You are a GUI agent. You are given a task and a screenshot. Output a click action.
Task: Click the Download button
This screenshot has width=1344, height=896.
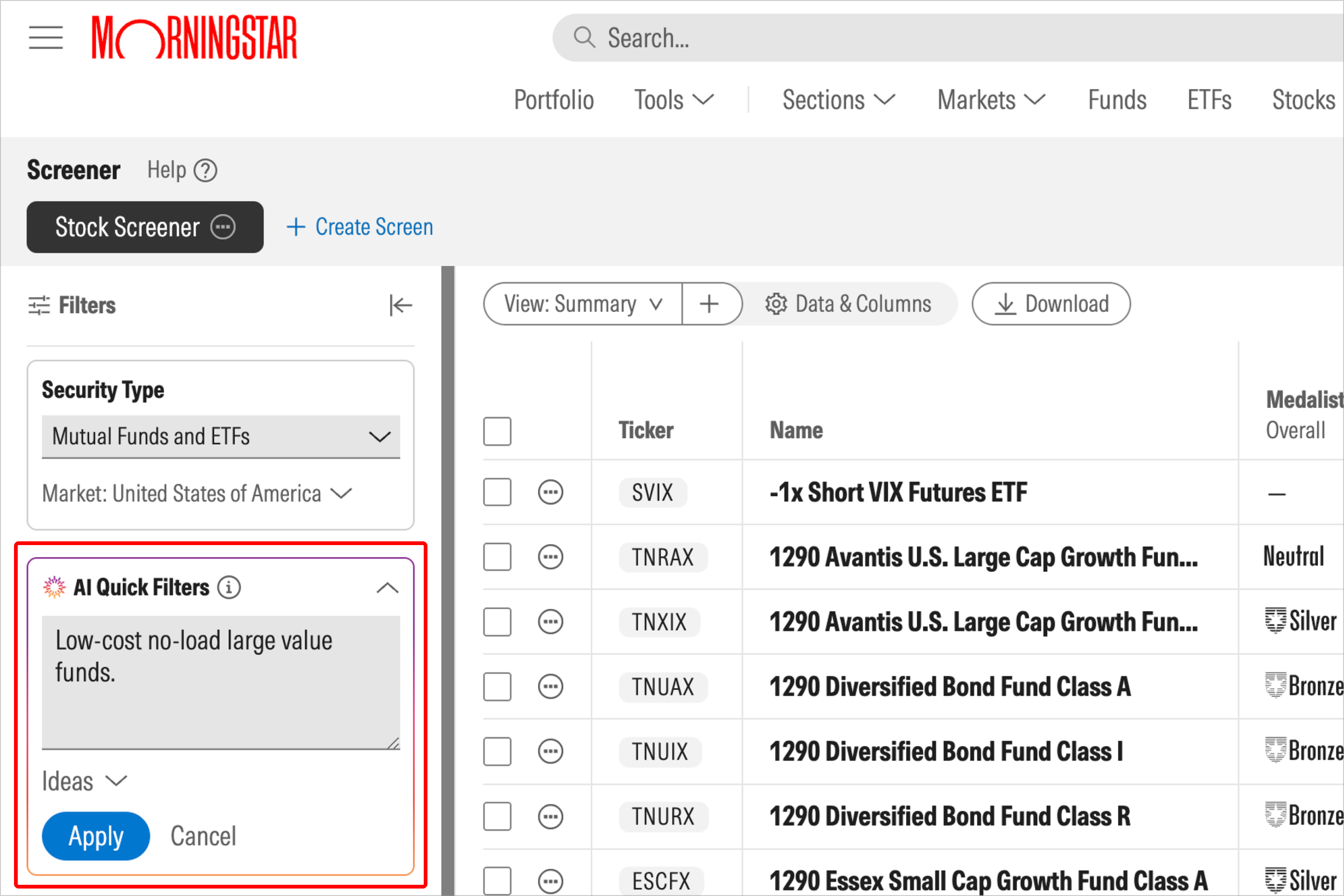[x=1051, y=304]
